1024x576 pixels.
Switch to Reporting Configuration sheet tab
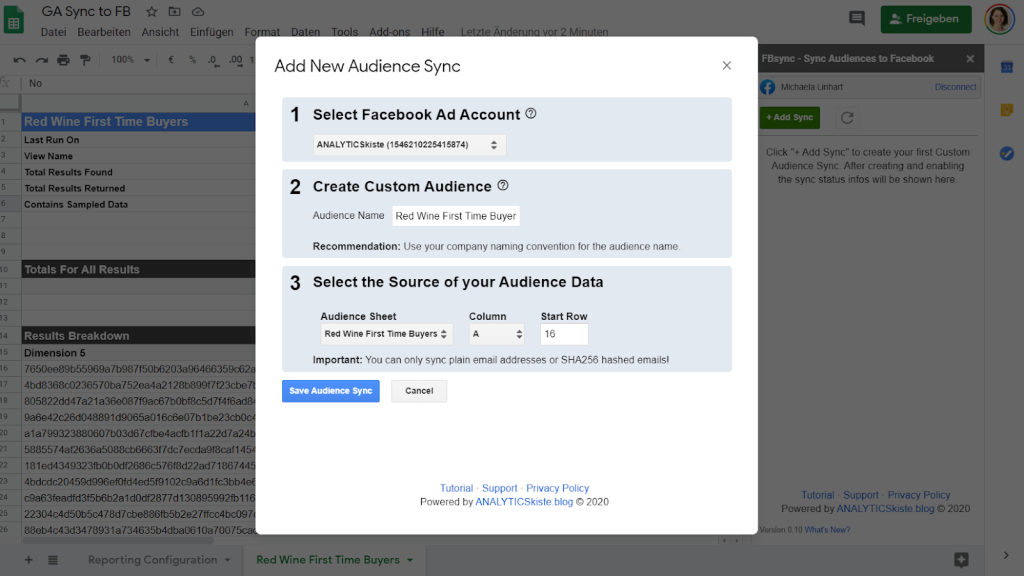coord(153,560)
